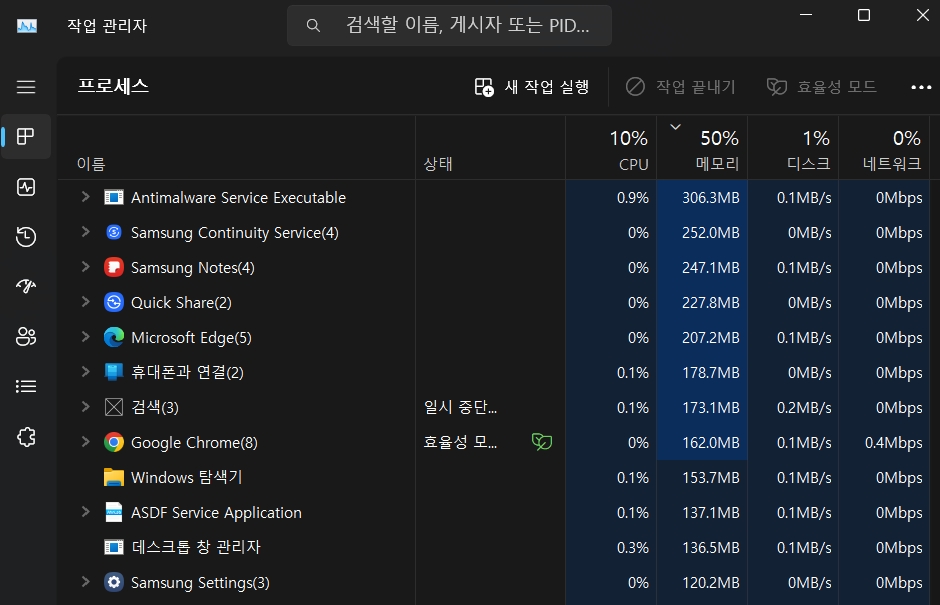This screenshot has width=940, height=605.
Task: Click the 휴대폰과 연결 (Phone Link) icon
Action: tap(114, 372)
